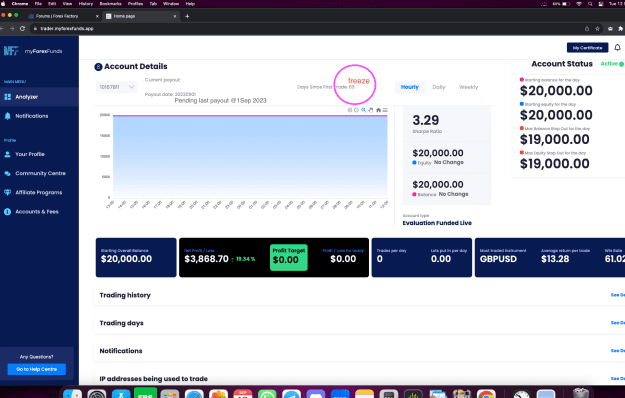Open the chart hamburger export menu
Image resolution: width=625 pixels, height=398 pixels.
[385, 110]
